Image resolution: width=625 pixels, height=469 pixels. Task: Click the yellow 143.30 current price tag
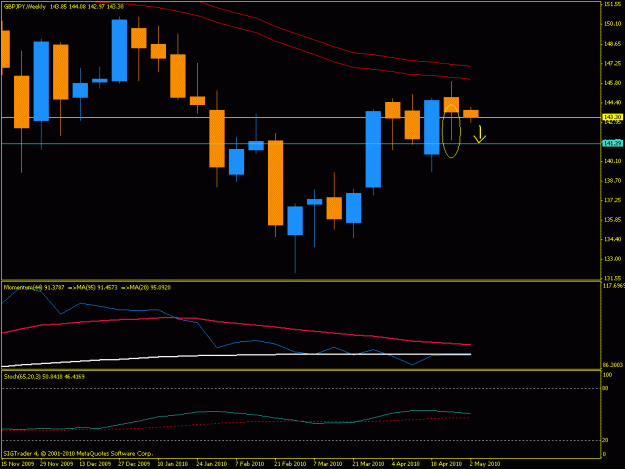click(x=612, y=117)
